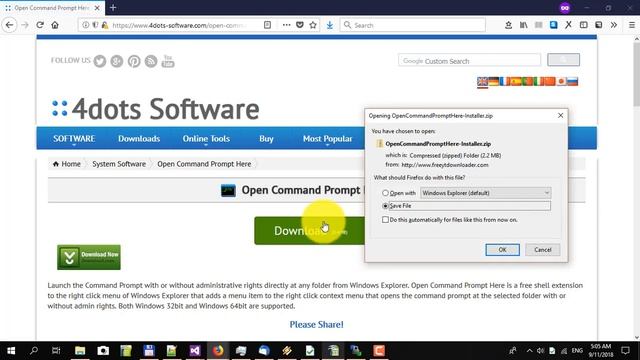Click the large green Download button

click(x=309, y=231)
